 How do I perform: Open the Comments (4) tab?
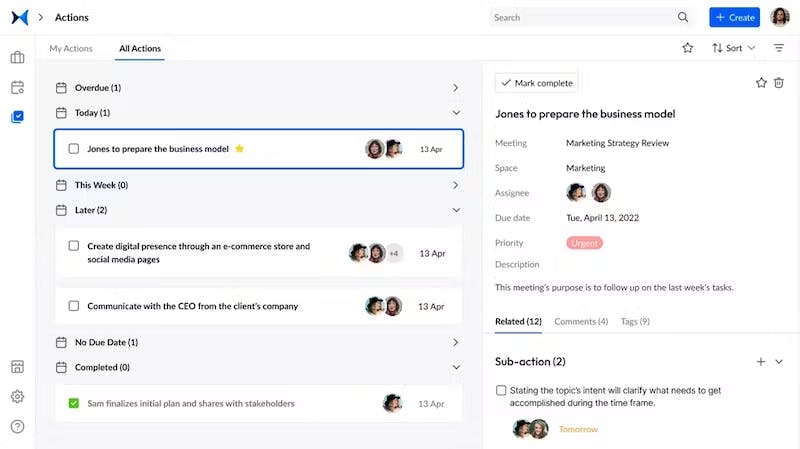(581, 321)
